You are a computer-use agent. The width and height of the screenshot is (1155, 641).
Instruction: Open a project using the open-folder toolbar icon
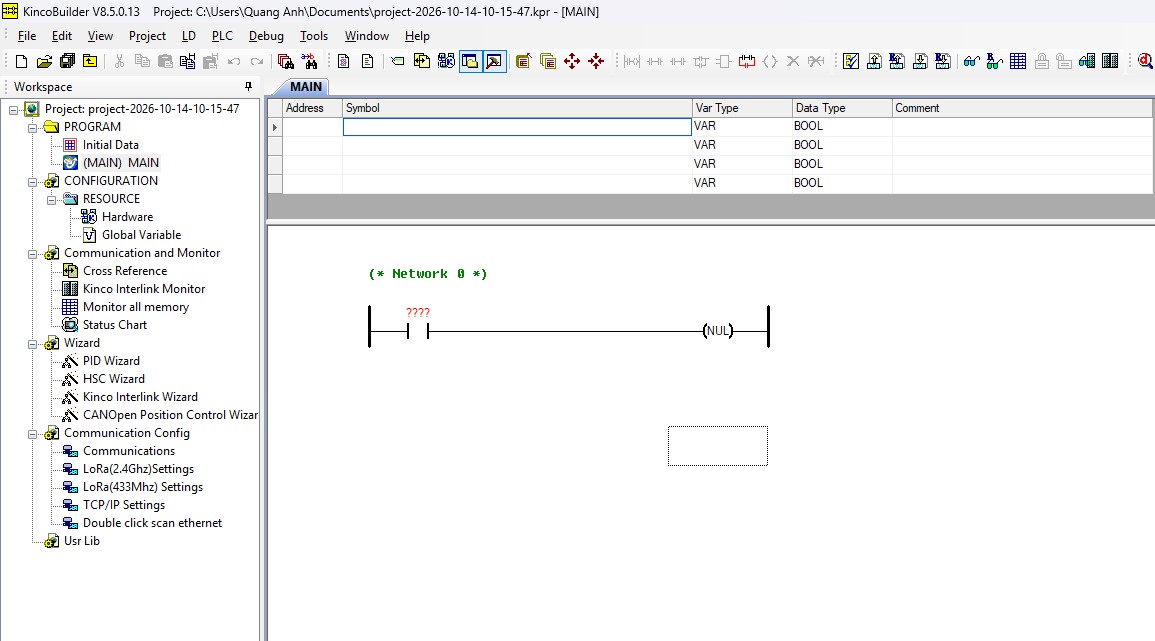[44, 61]
